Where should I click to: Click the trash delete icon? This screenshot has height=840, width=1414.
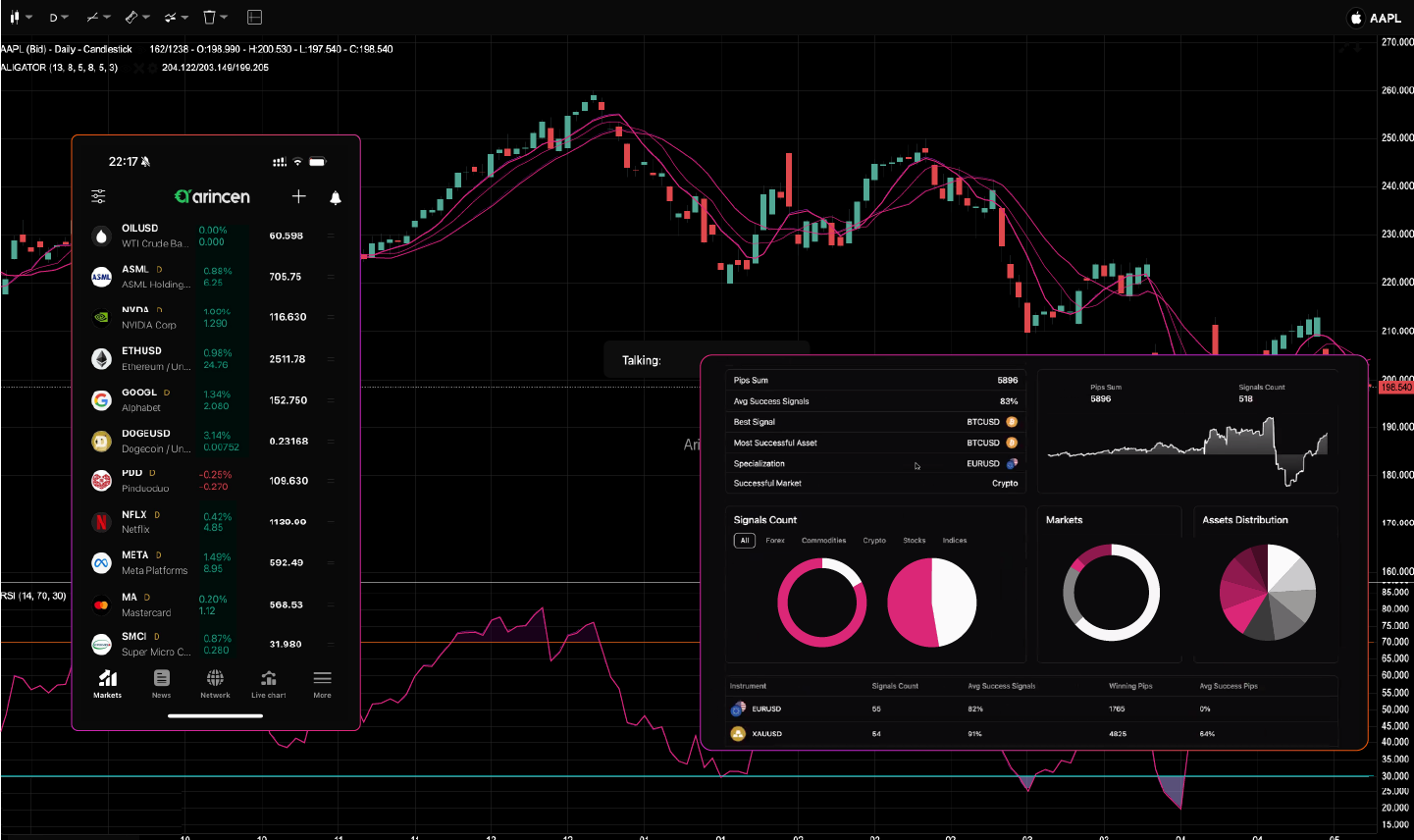click(x=209, y=18)
